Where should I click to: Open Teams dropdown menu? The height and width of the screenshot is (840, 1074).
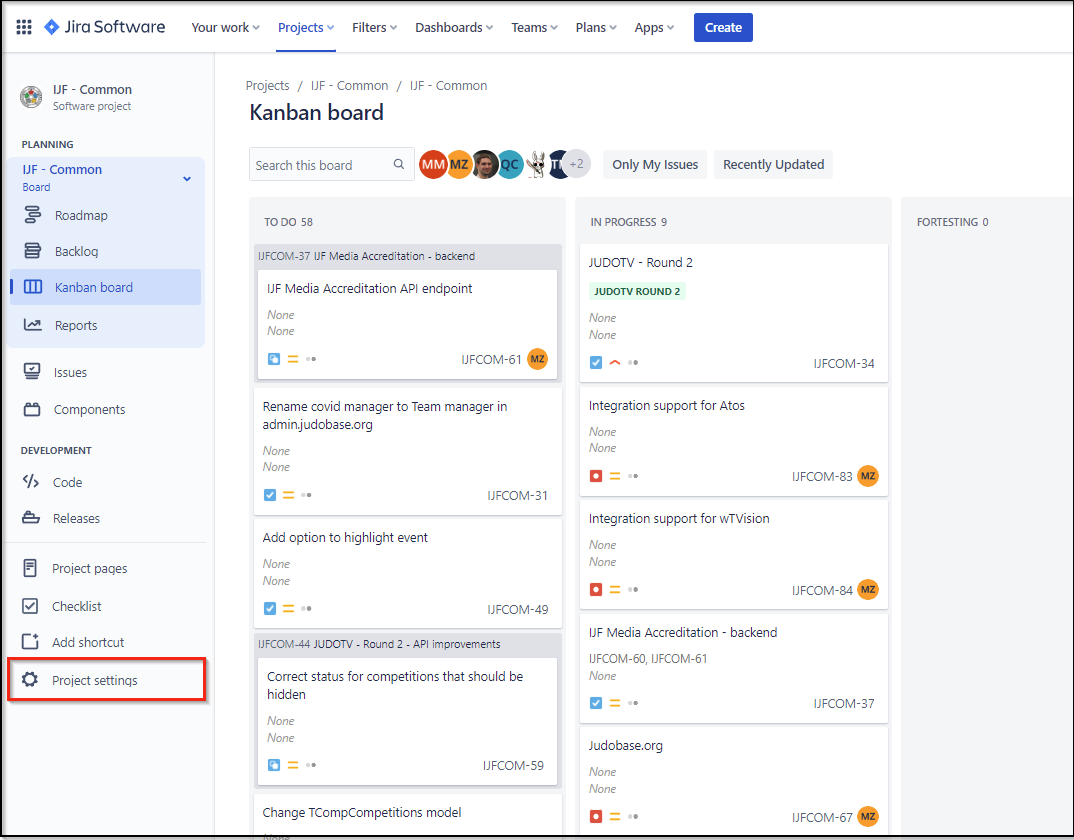534,27
